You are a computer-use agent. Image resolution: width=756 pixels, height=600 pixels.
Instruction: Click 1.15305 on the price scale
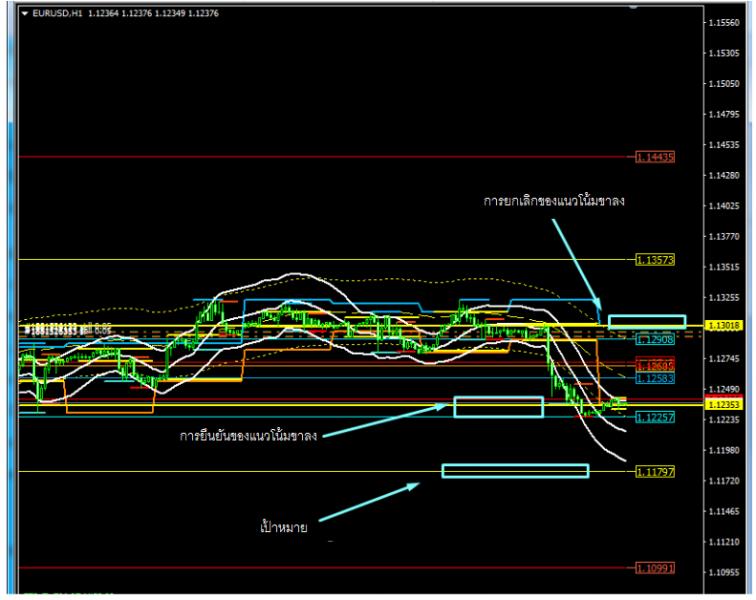point(724,53)
